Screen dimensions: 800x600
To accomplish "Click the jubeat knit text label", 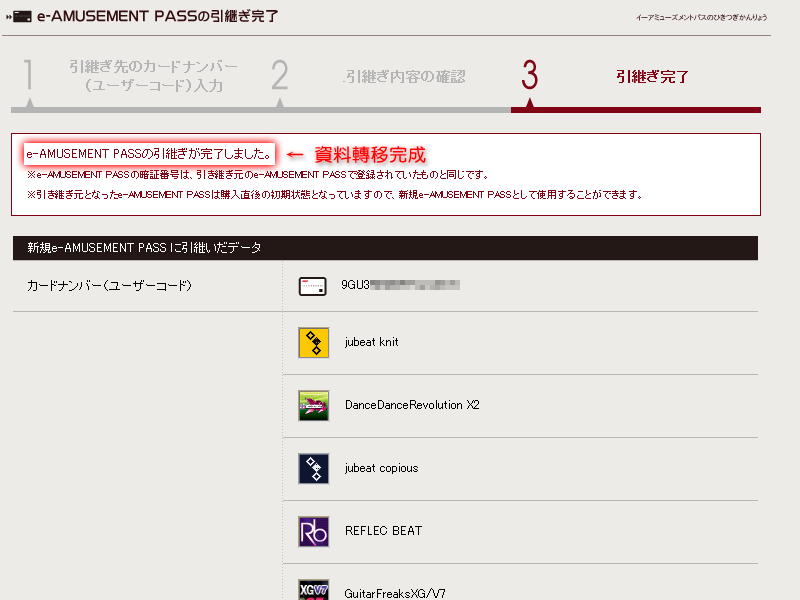I will 371,342.
